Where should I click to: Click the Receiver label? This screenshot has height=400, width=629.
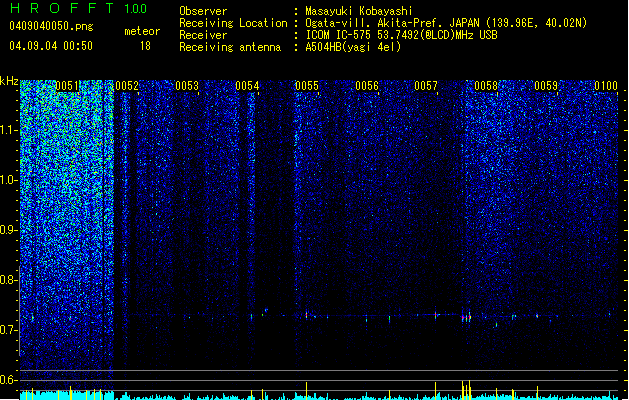pos(203,35)
